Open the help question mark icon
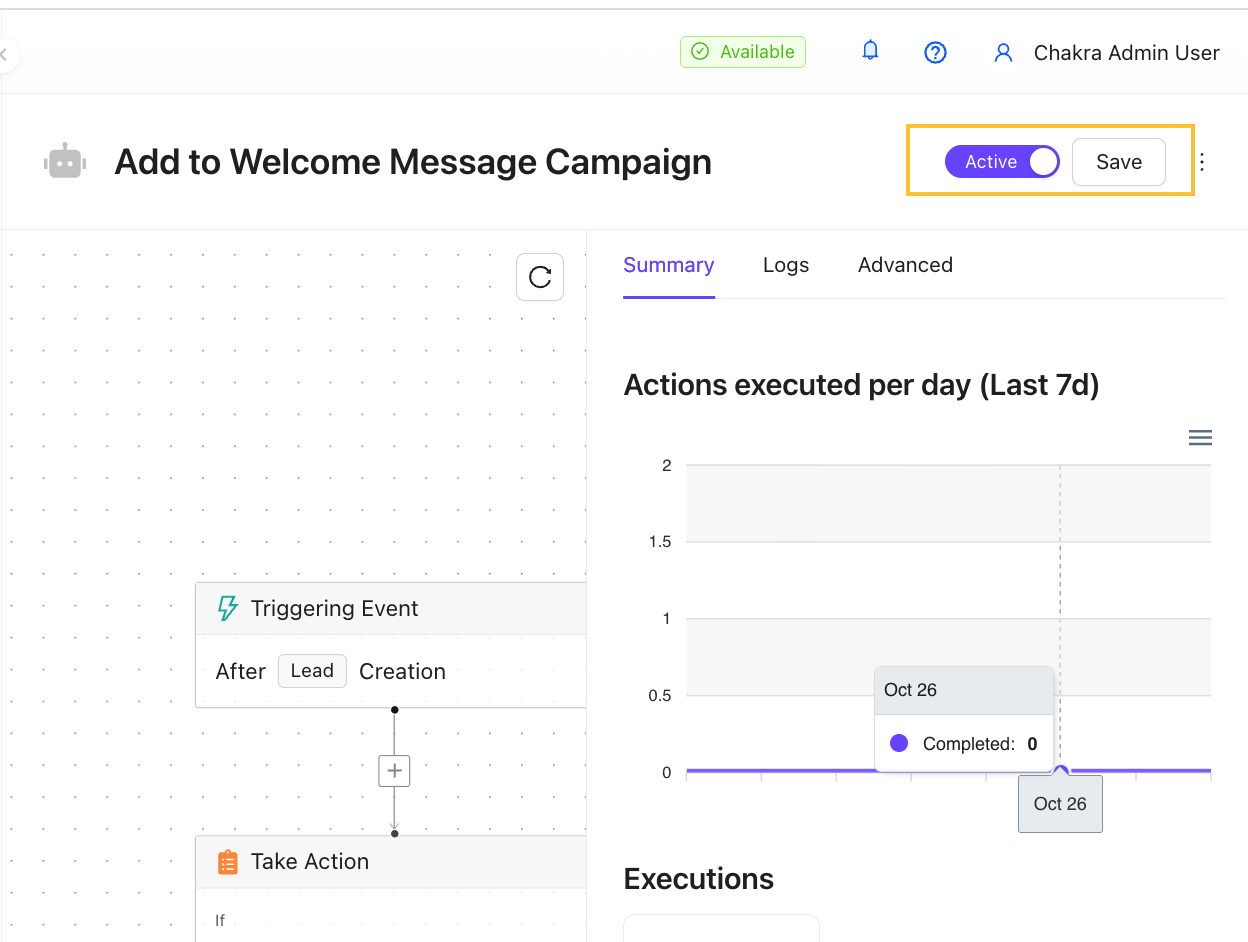 (935, 52)
